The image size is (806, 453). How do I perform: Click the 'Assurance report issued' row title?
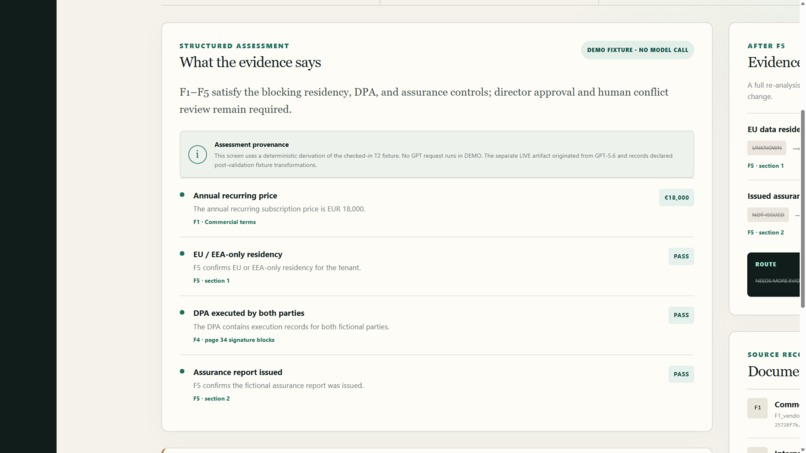237,372
